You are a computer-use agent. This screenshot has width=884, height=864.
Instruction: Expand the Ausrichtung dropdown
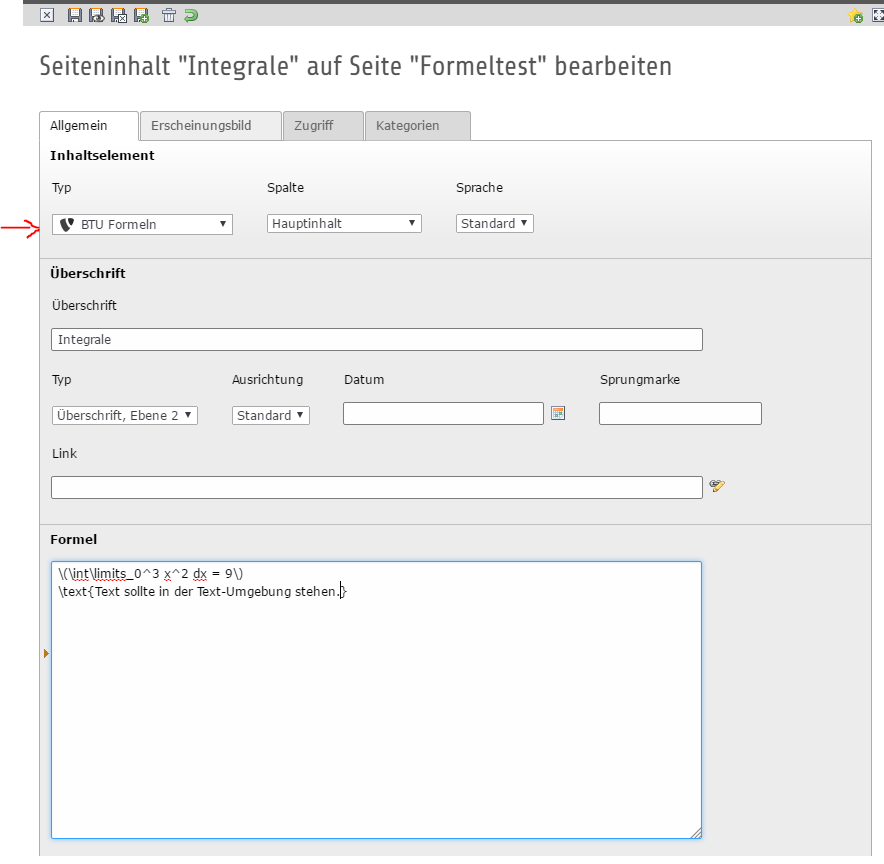[x=271, y=415]
